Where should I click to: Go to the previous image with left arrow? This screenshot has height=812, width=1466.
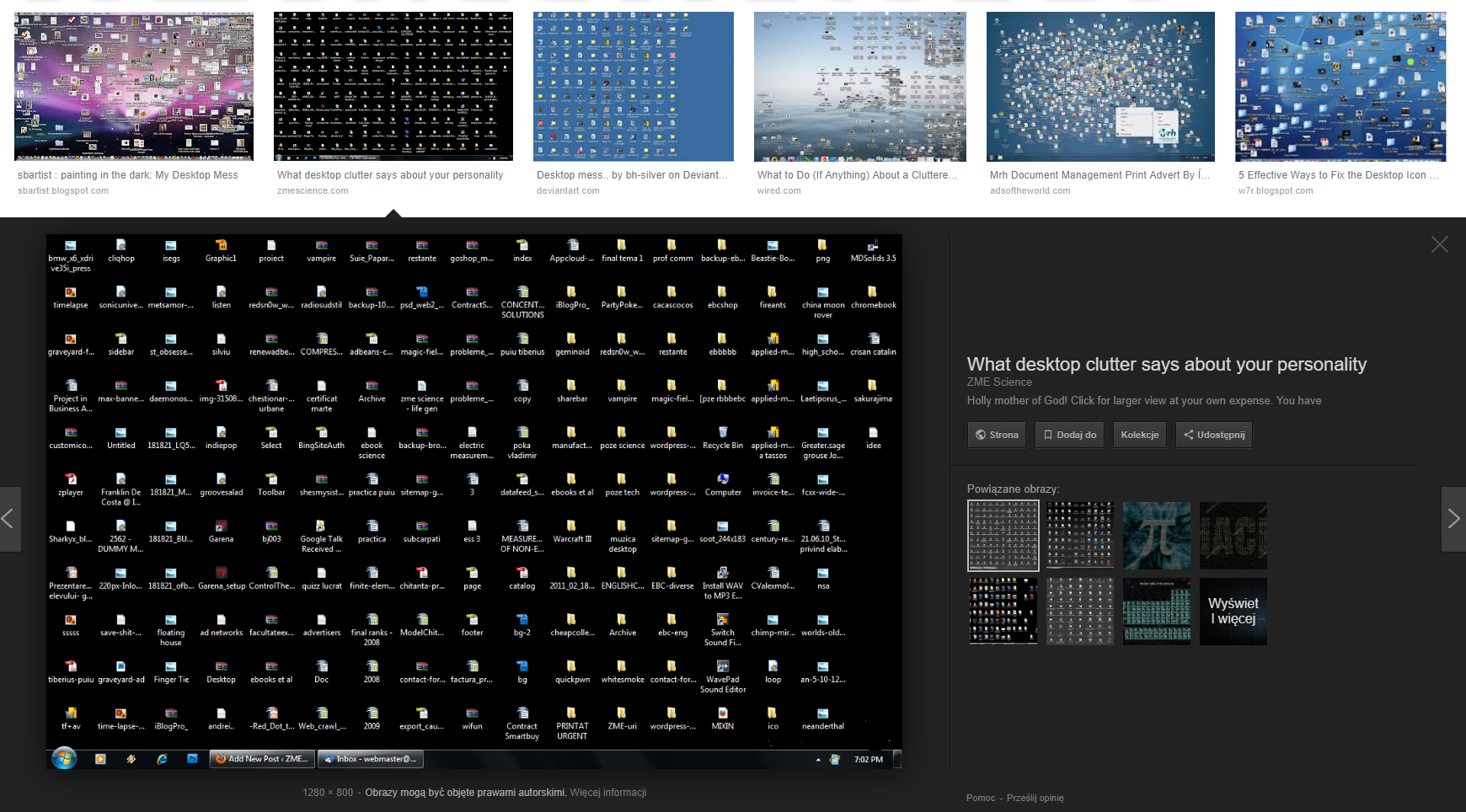(x=9, y=519)
